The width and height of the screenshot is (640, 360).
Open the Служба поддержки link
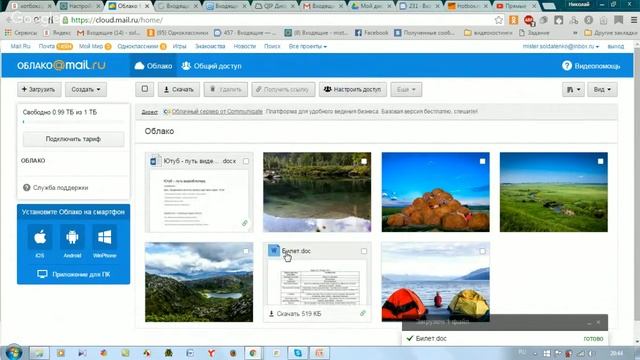coord(60,188)
